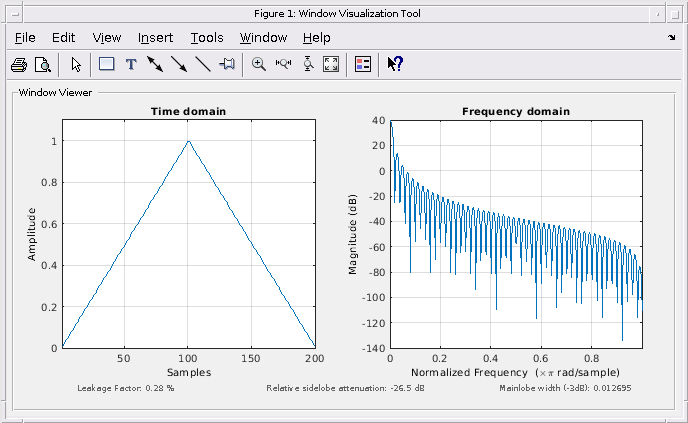
Task: Open the Tools menu
Action: point(207,38)
